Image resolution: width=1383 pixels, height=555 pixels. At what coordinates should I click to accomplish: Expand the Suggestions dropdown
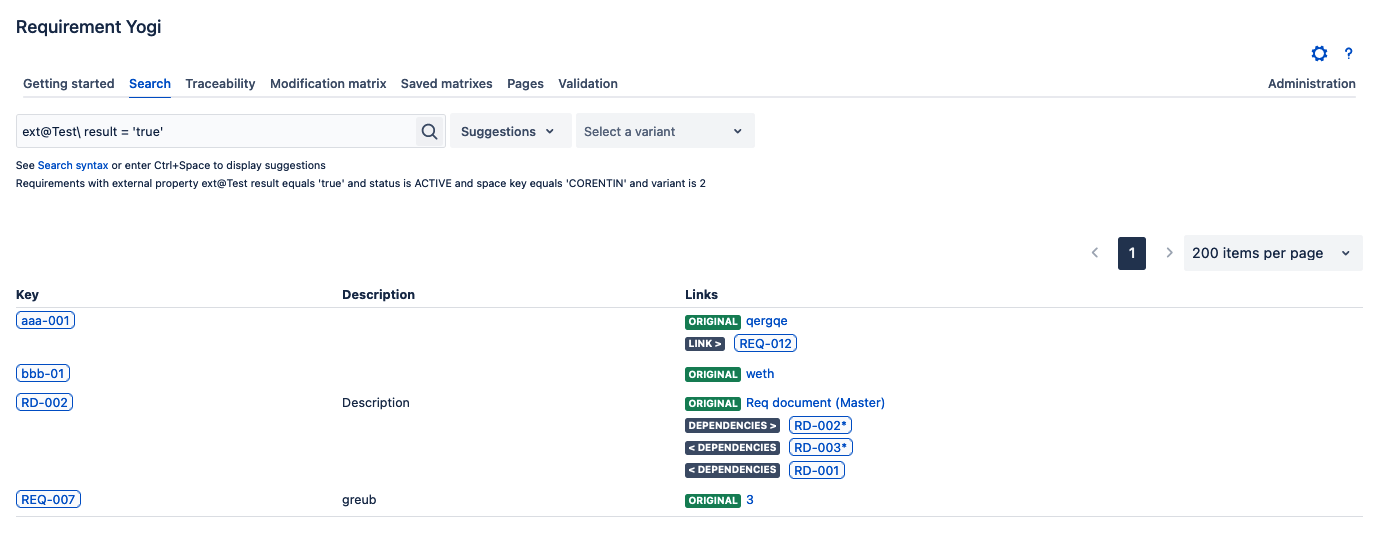tap(510, 131)
